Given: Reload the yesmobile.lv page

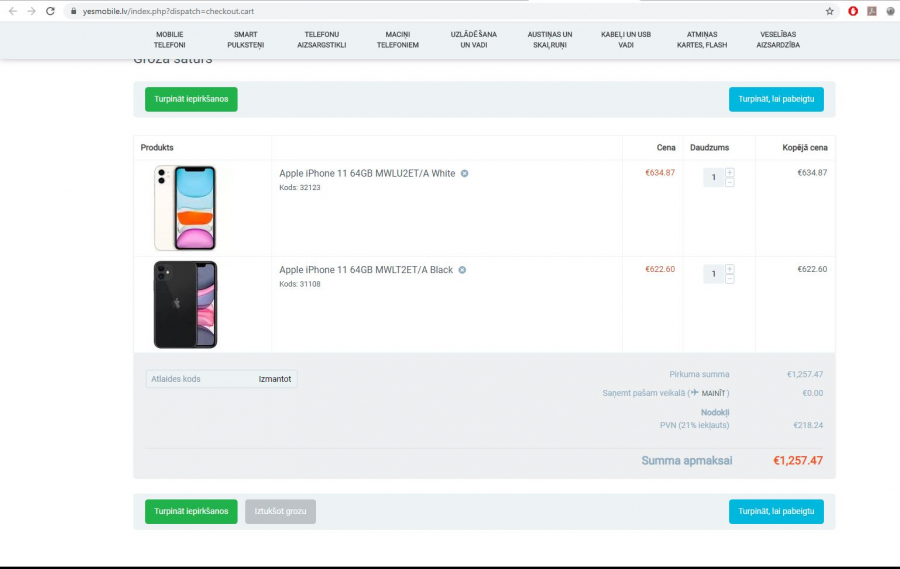Looking at the screenshot, I should tap(51, 11).
